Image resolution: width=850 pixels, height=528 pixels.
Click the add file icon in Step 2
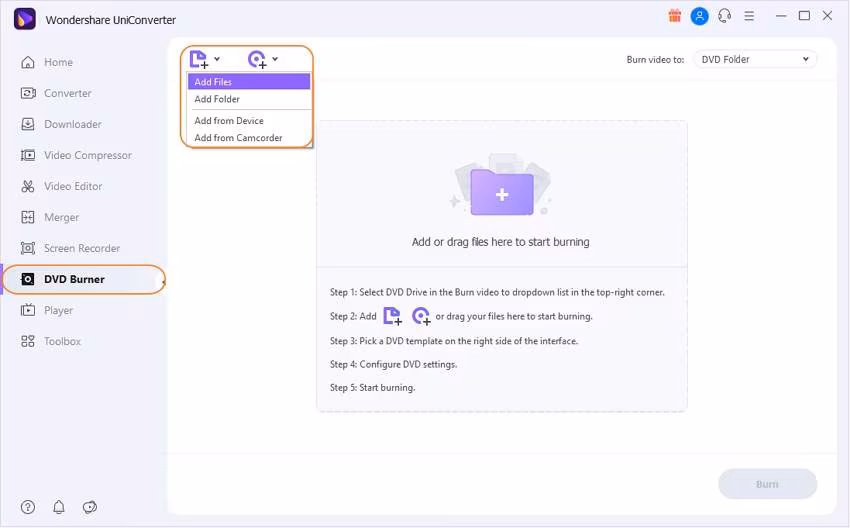(392, 316)
